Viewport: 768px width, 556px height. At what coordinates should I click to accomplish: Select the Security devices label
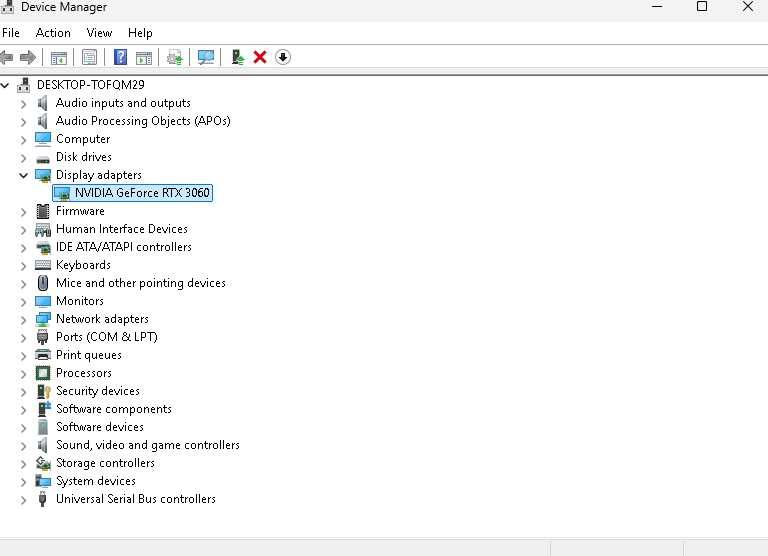coord(98,391)
